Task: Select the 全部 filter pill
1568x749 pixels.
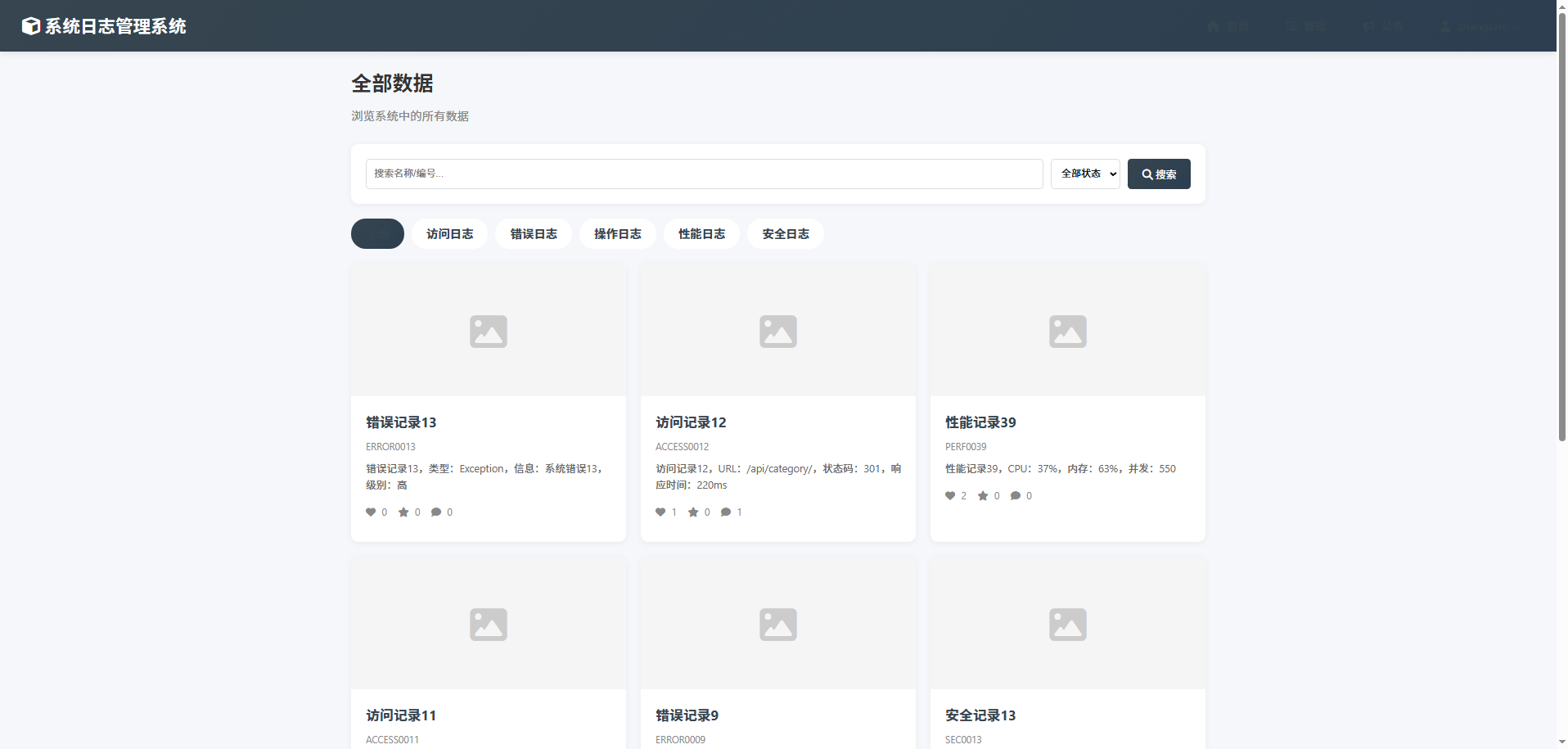Action: (377, 233)
